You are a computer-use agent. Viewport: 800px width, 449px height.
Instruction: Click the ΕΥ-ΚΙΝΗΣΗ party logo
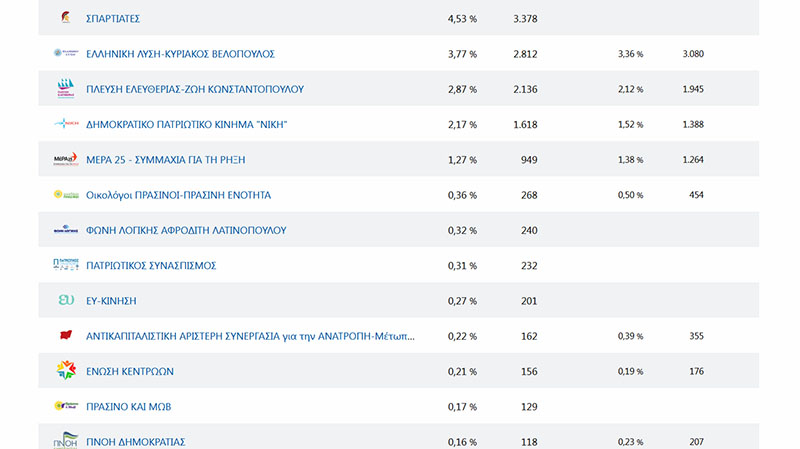pos(65,300)
